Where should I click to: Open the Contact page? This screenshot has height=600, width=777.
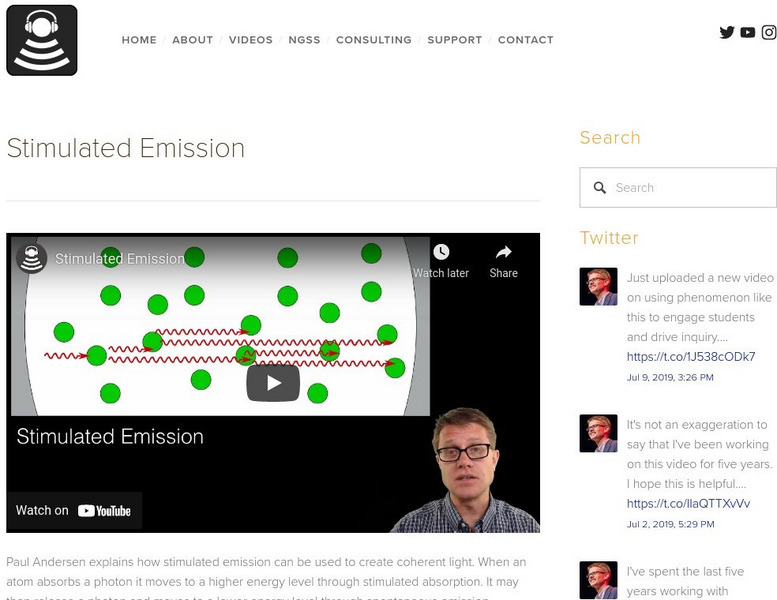coord(525,40)
